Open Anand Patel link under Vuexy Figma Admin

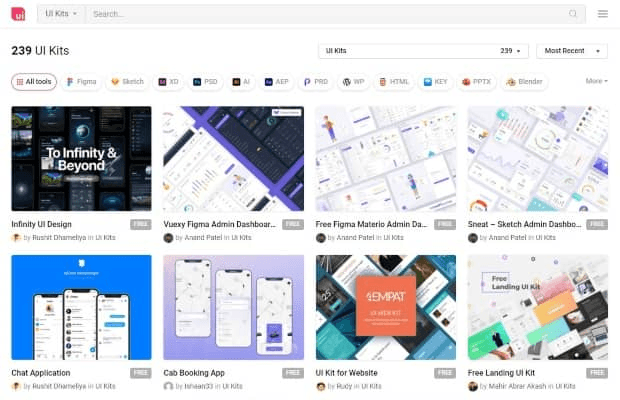(203, 238)
